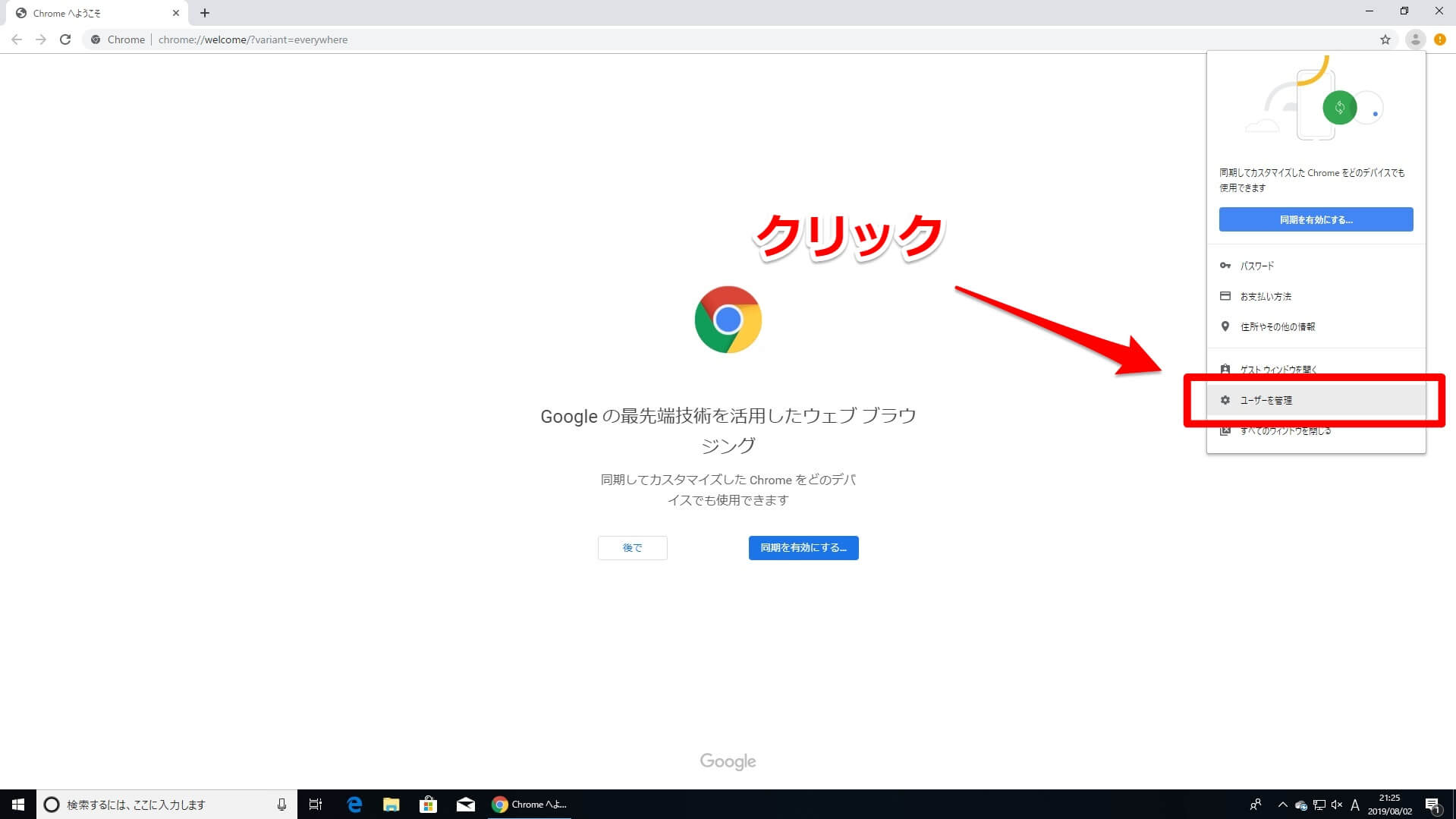This screenshot has height=819, width=1456.
Task: Click the muted volume icon in tray
Action: (1337, 805)
